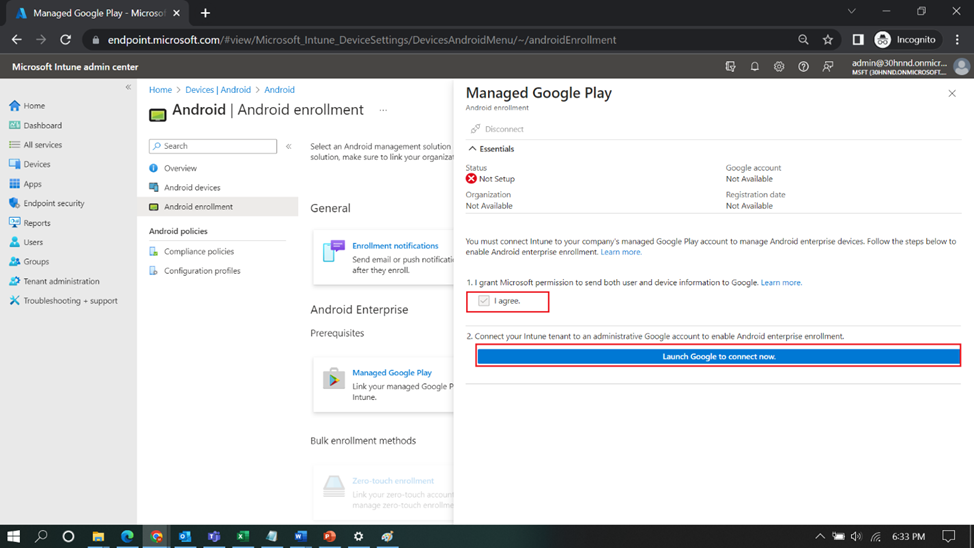Open a new browser tab
Screen dimensions: 974x548
205,13
